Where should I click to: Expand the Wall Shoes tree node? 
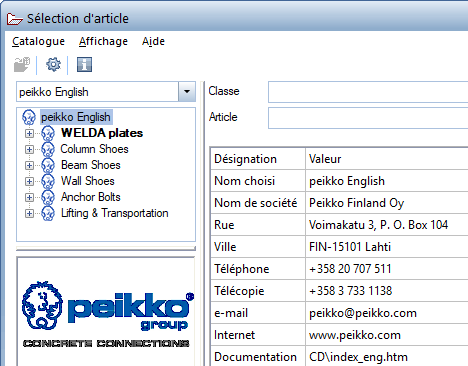tap(29, 181)
